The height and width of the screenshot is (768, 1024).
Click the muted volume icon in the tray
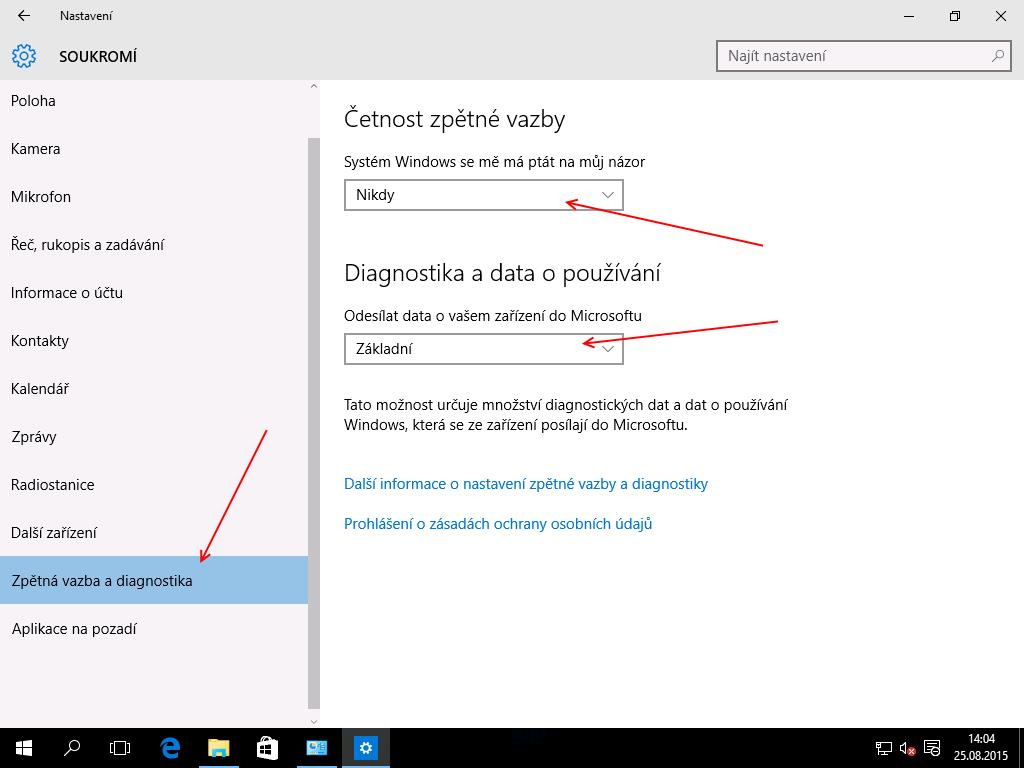908,748
